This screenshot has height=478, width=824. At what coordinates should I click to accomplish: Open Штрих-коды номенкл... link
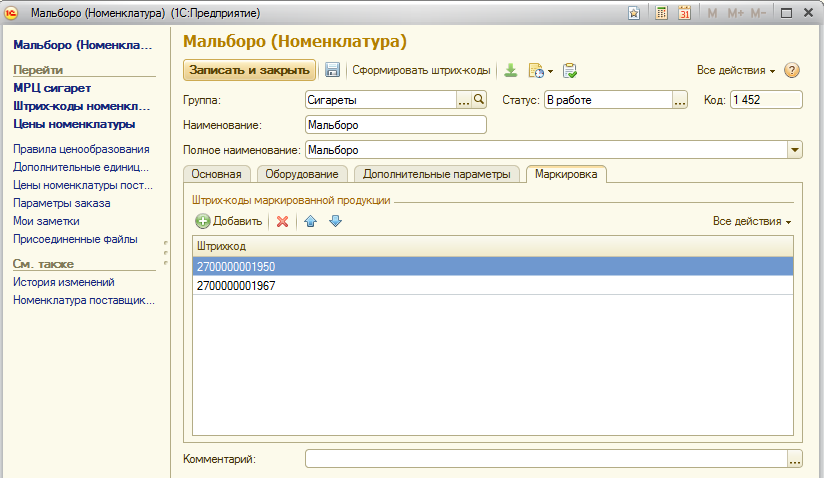(81, 106)
